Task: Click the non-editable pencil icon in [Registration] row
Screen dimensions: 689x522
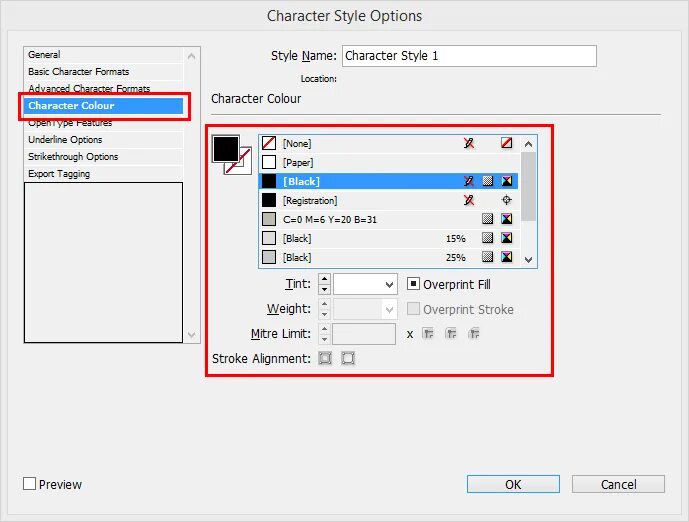Action: click(469, 200)
